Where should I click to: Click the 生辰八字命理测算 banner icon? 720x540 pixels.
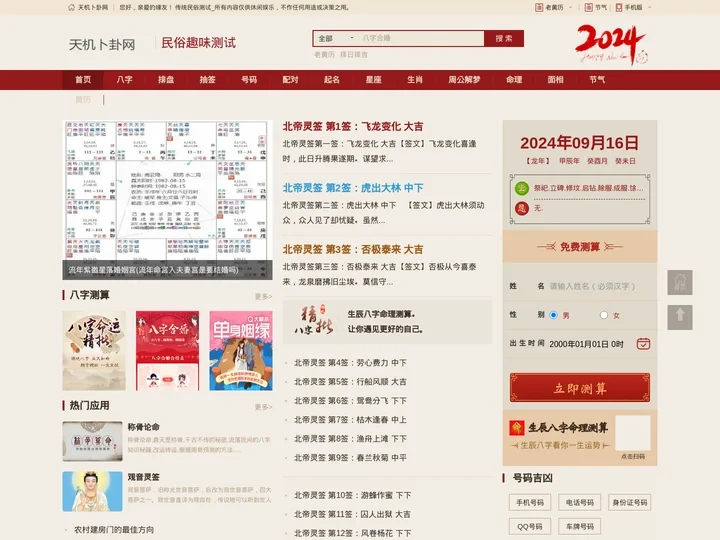coord(517,428)
